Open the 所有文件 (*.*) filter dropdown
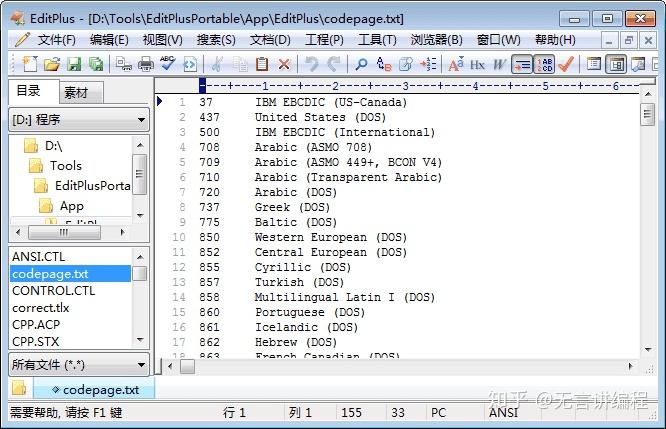 79,364
